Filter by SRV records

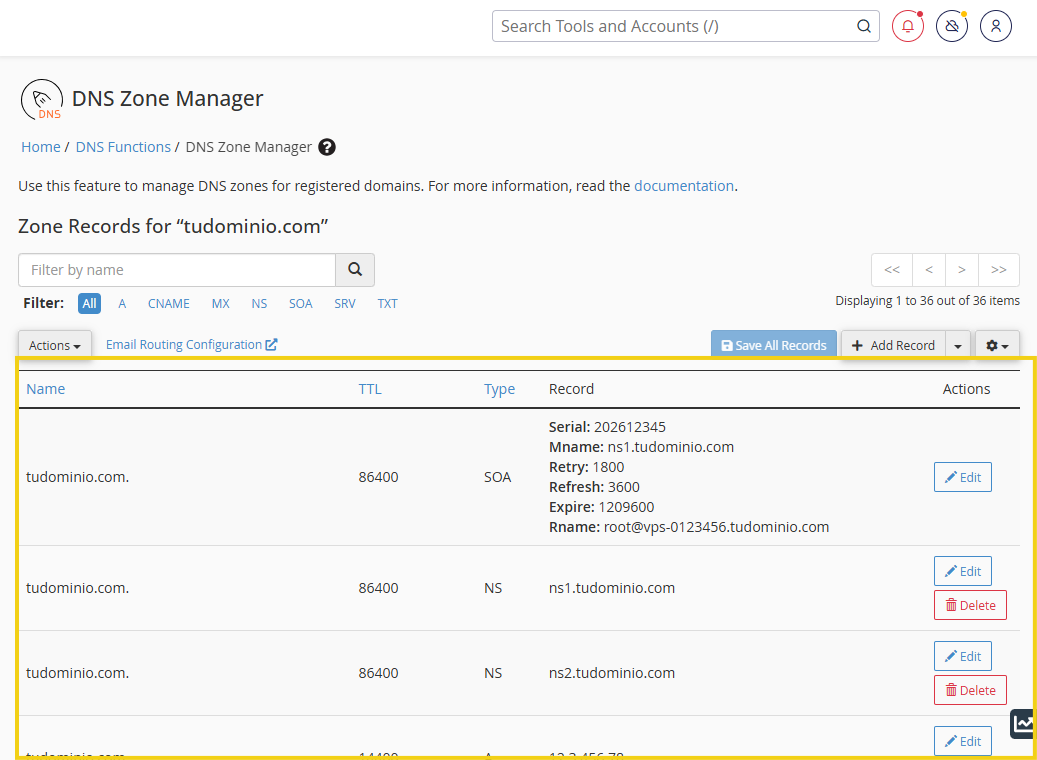point(345,304)
